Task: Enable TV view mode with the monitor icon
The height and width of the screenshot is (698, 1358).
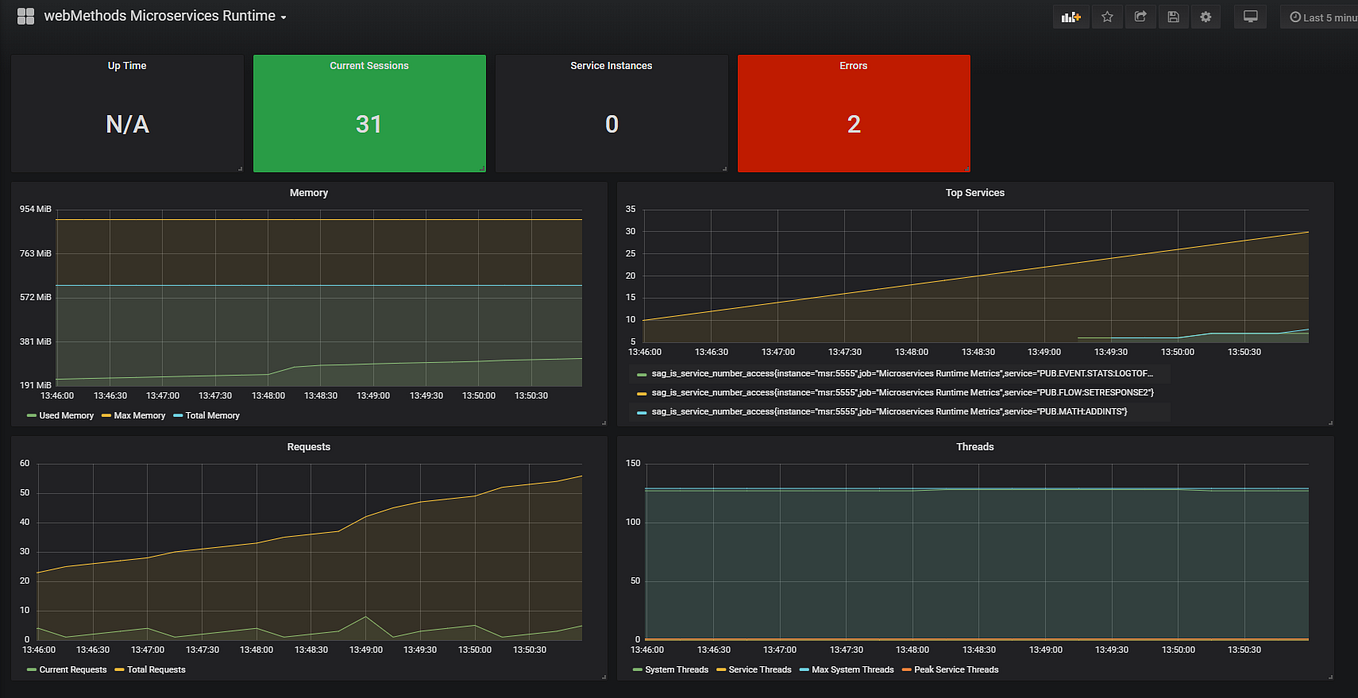Action: tap(1250, 16)
